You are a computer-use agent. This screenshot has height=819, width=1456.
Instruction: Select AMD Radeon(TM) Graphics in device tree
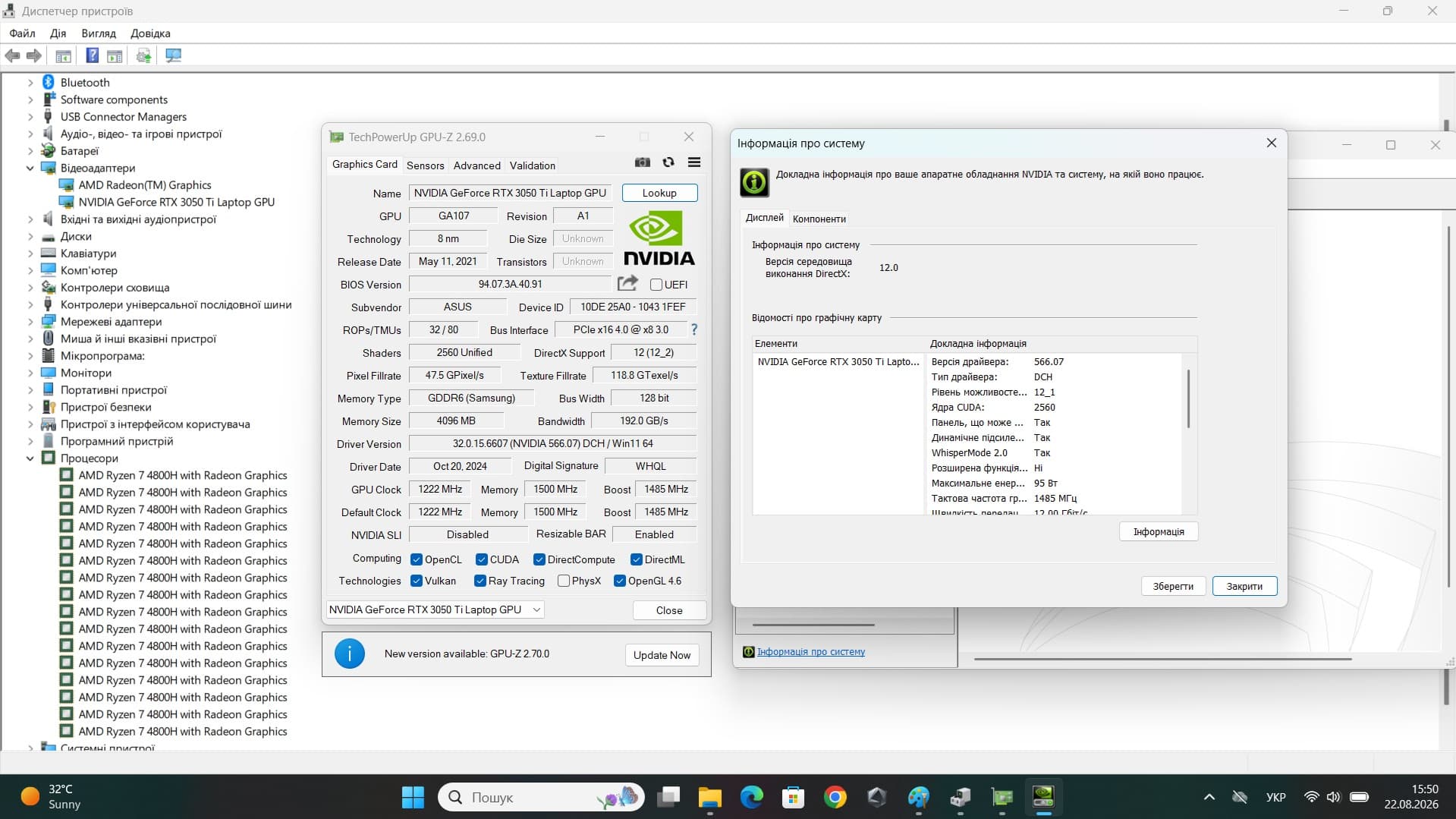click(x=145, y=185)
